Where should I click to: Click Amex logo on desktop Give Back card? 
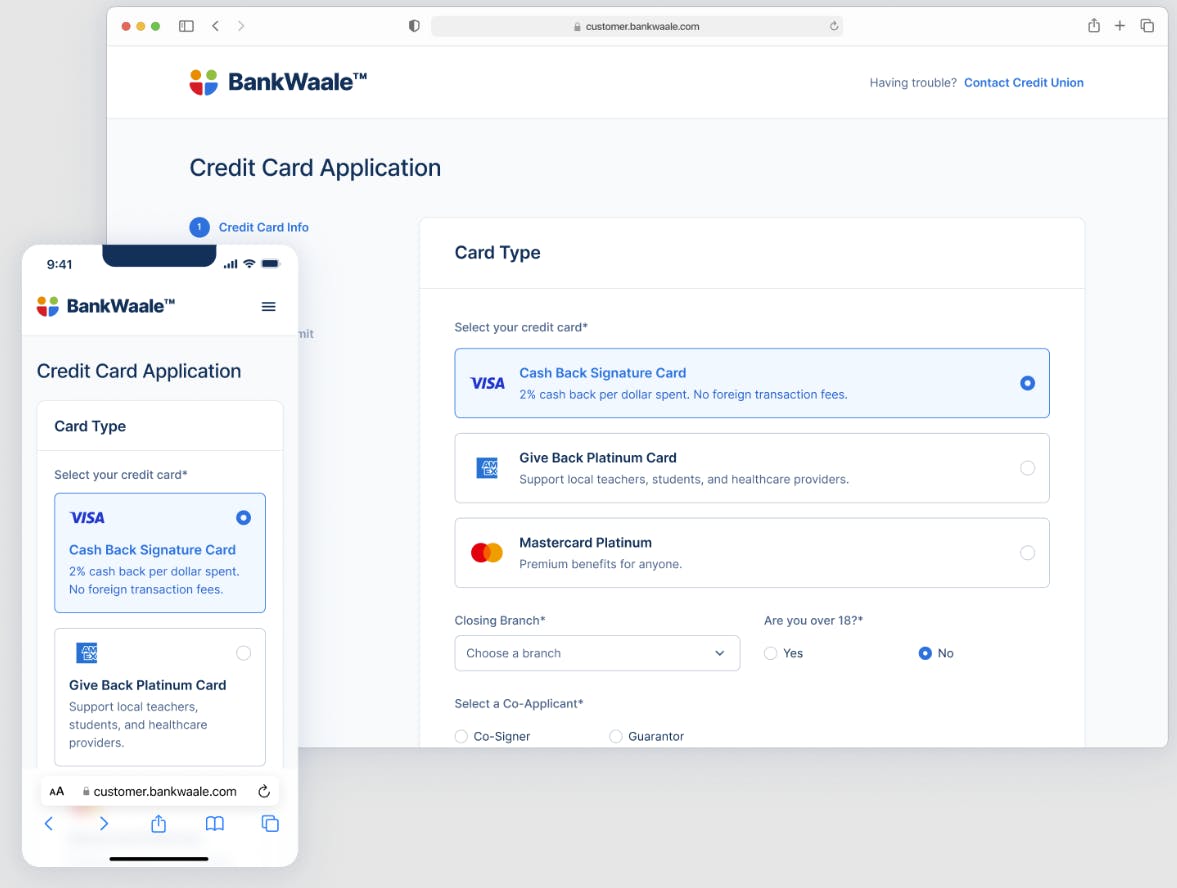pyautogui.click(x=487, y=468)
